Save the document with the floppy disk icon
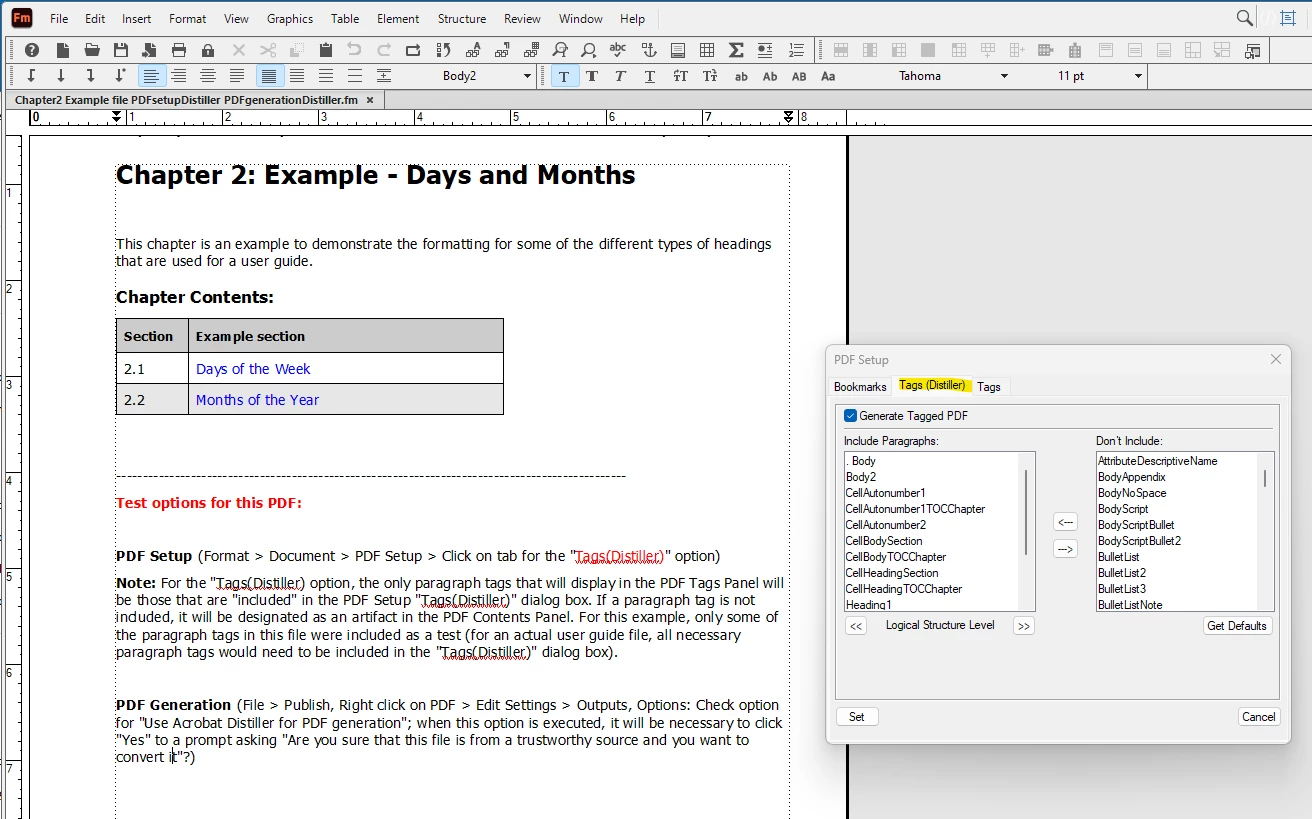1312x819 pixels. pyautogui.click(x=121, y=50)
